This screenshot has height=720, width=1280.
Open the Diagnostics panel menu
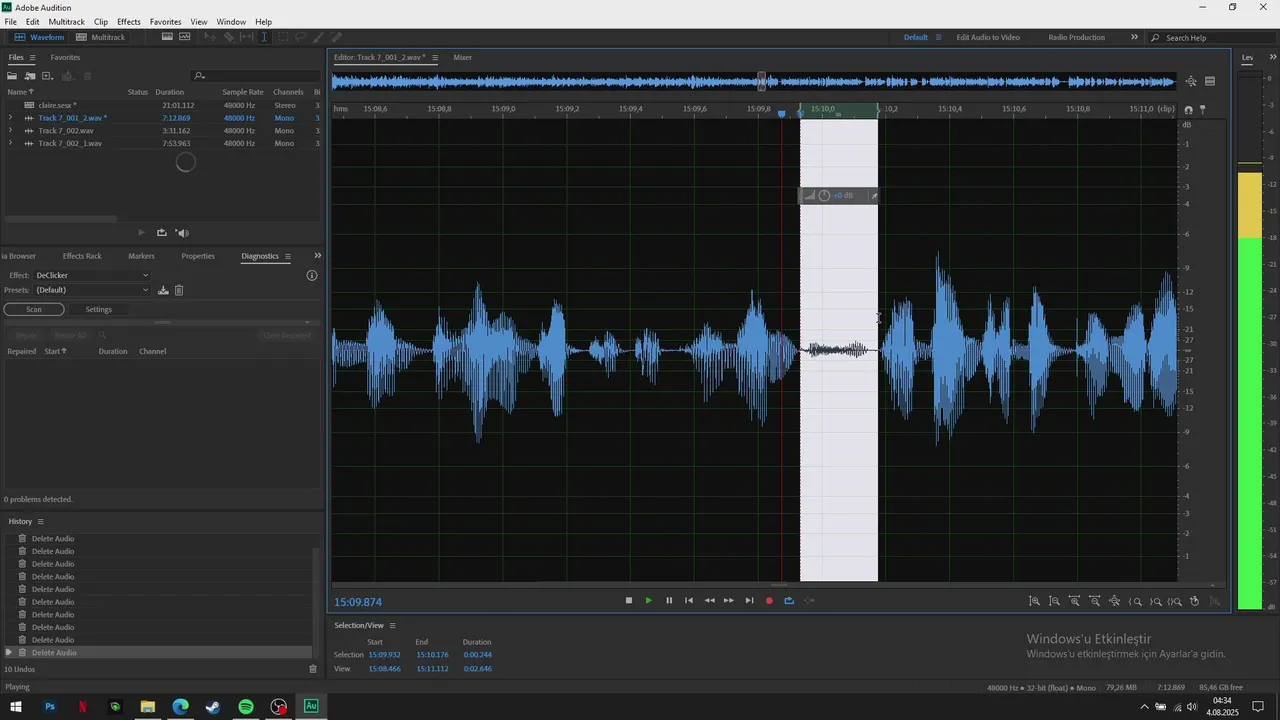(288, 256)
